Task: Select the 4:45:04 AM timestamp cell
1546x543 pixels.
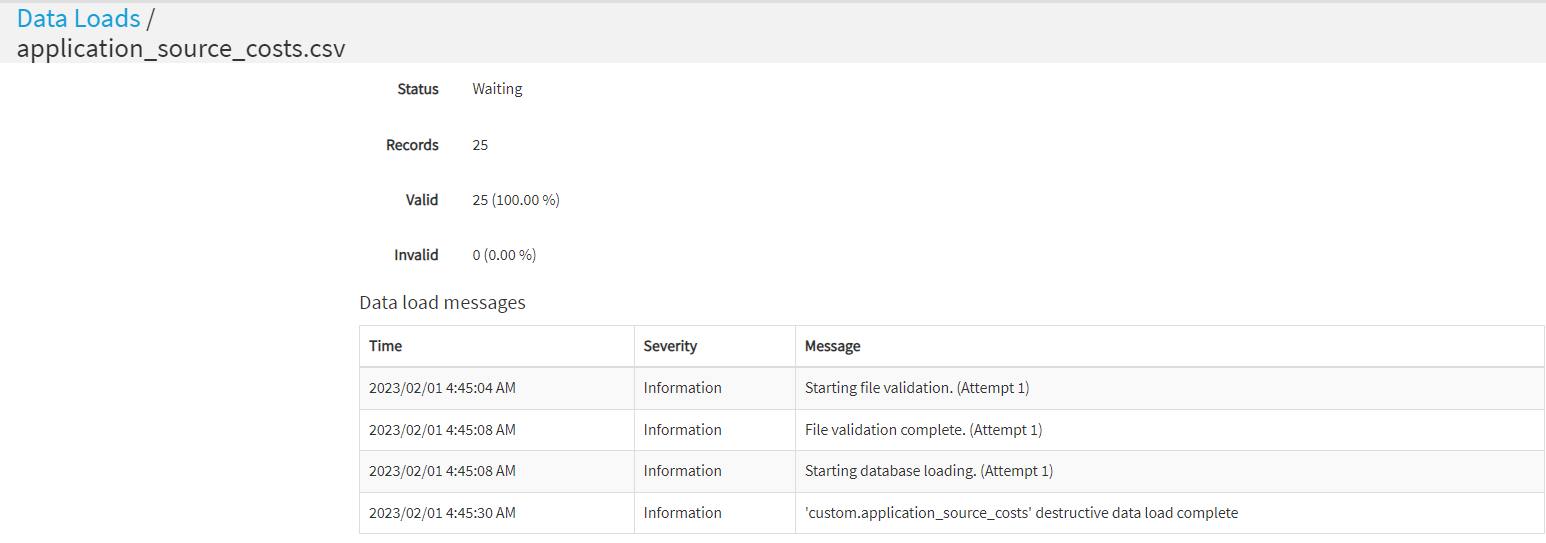Action: click(442, 388)
